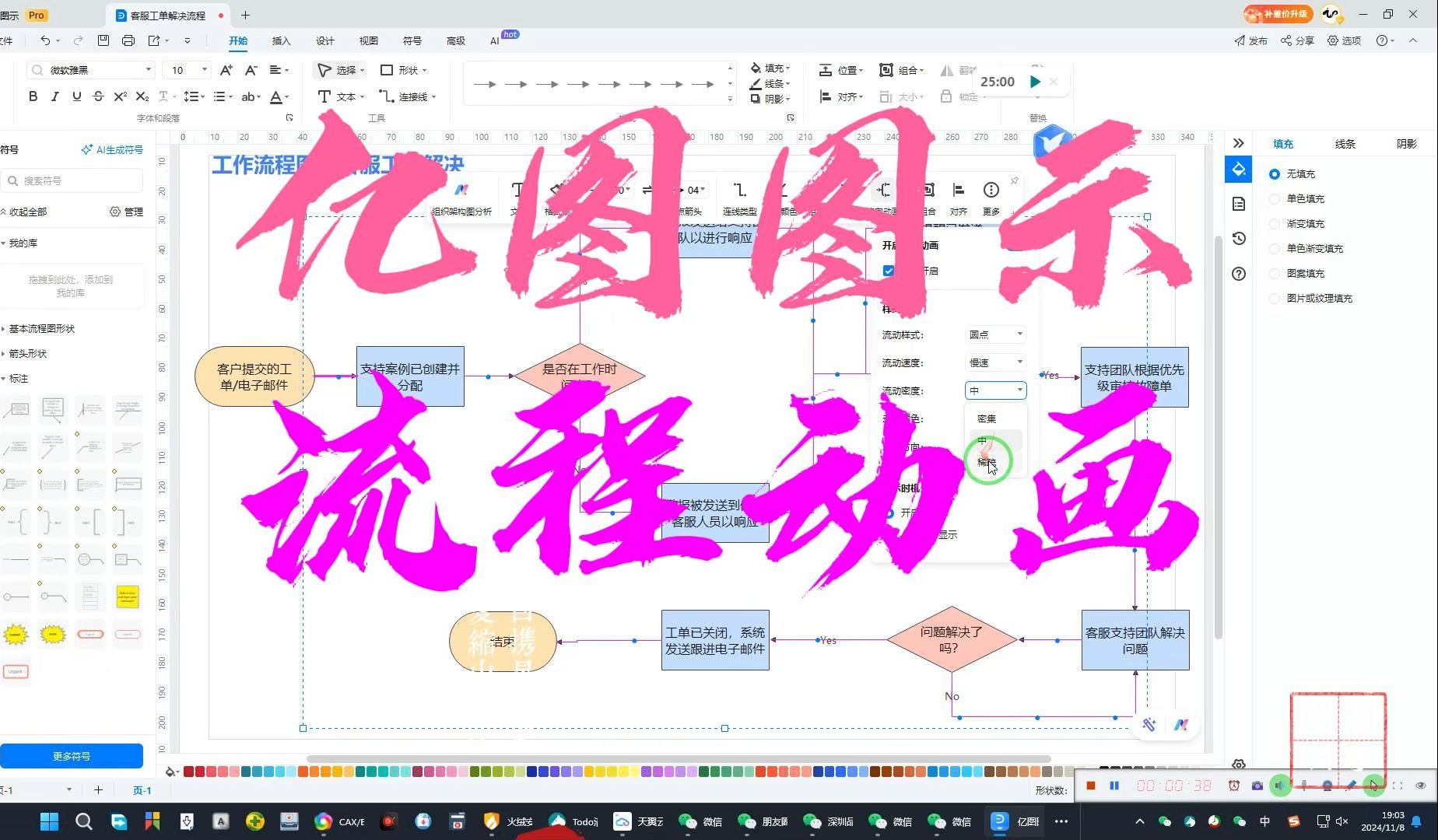Select the Connector tool

[x=407, y=96]
